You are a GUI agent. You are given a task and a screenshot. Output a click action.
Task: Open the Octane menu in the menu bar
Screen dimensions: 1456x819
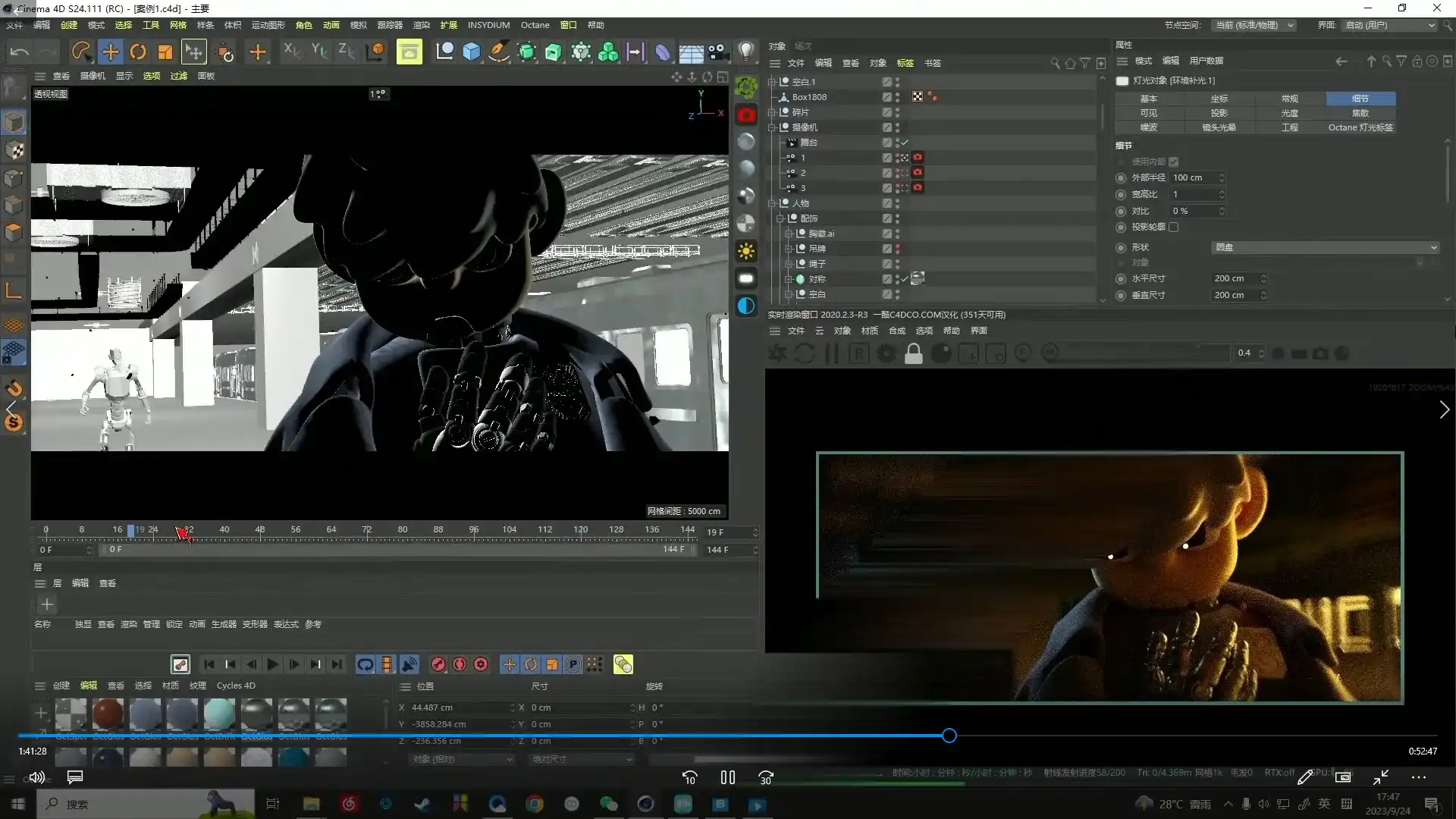pos(535,25)
